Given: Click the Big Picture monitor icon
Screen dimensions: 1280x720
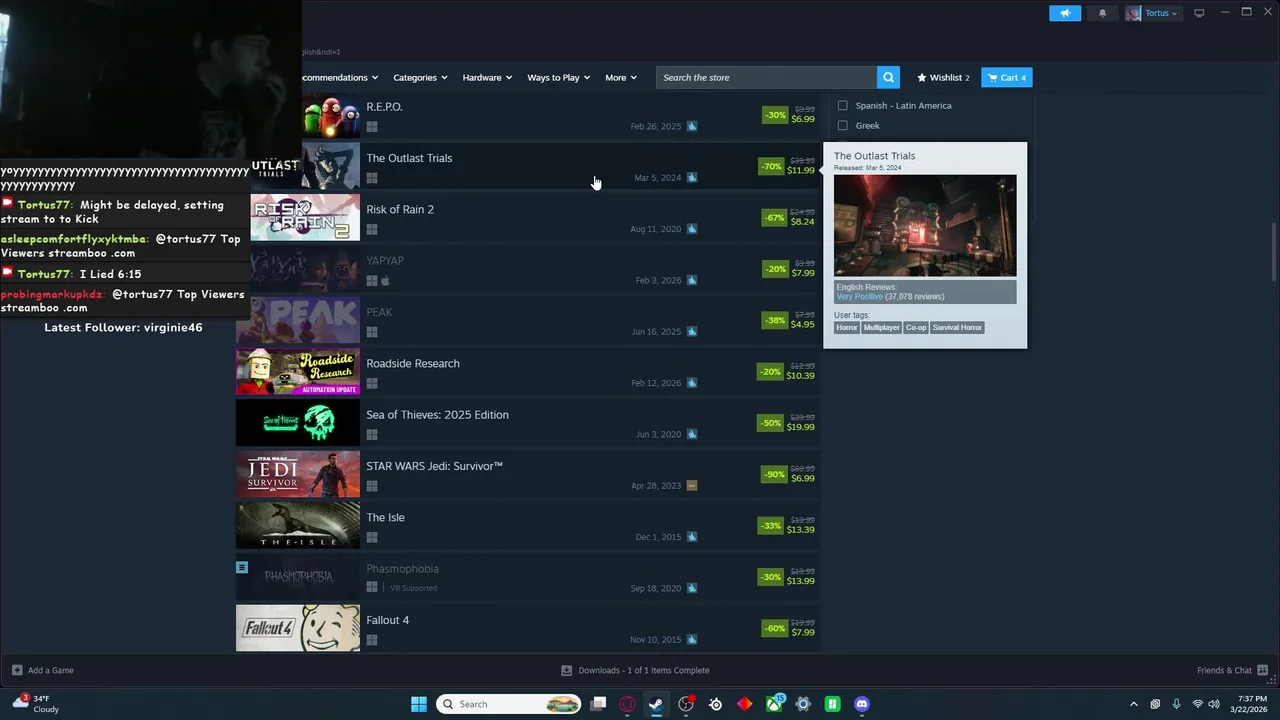Looking at the screenshot, I should [1199, 13].
